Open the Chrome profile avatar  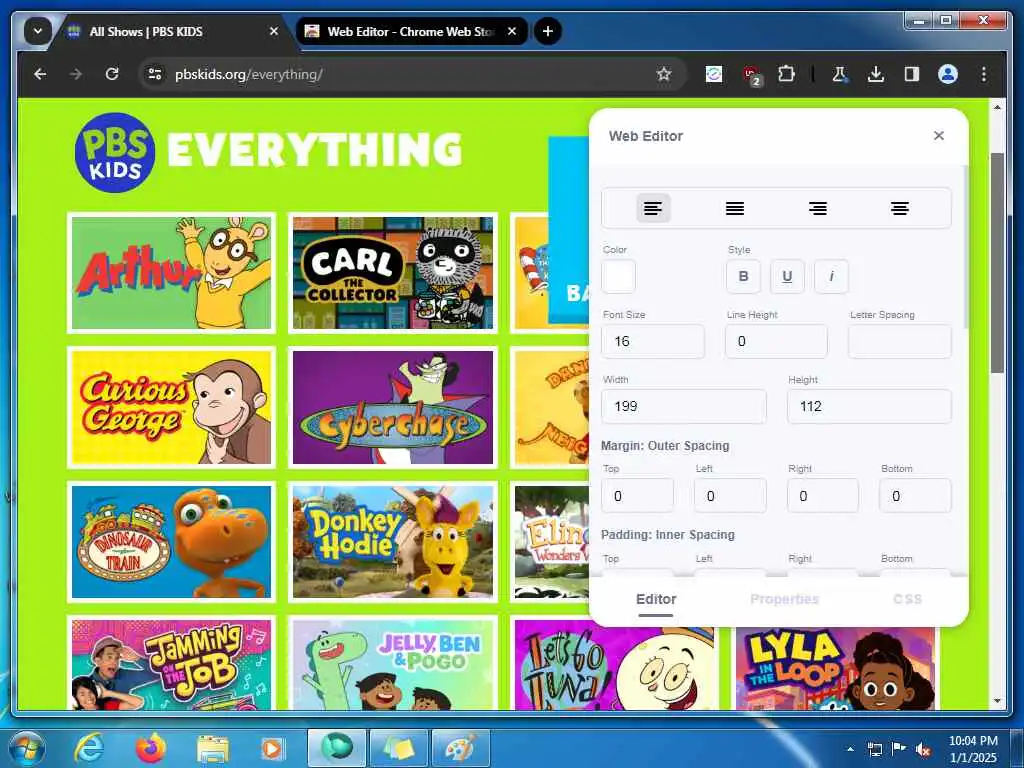click(x=948, y=74)
